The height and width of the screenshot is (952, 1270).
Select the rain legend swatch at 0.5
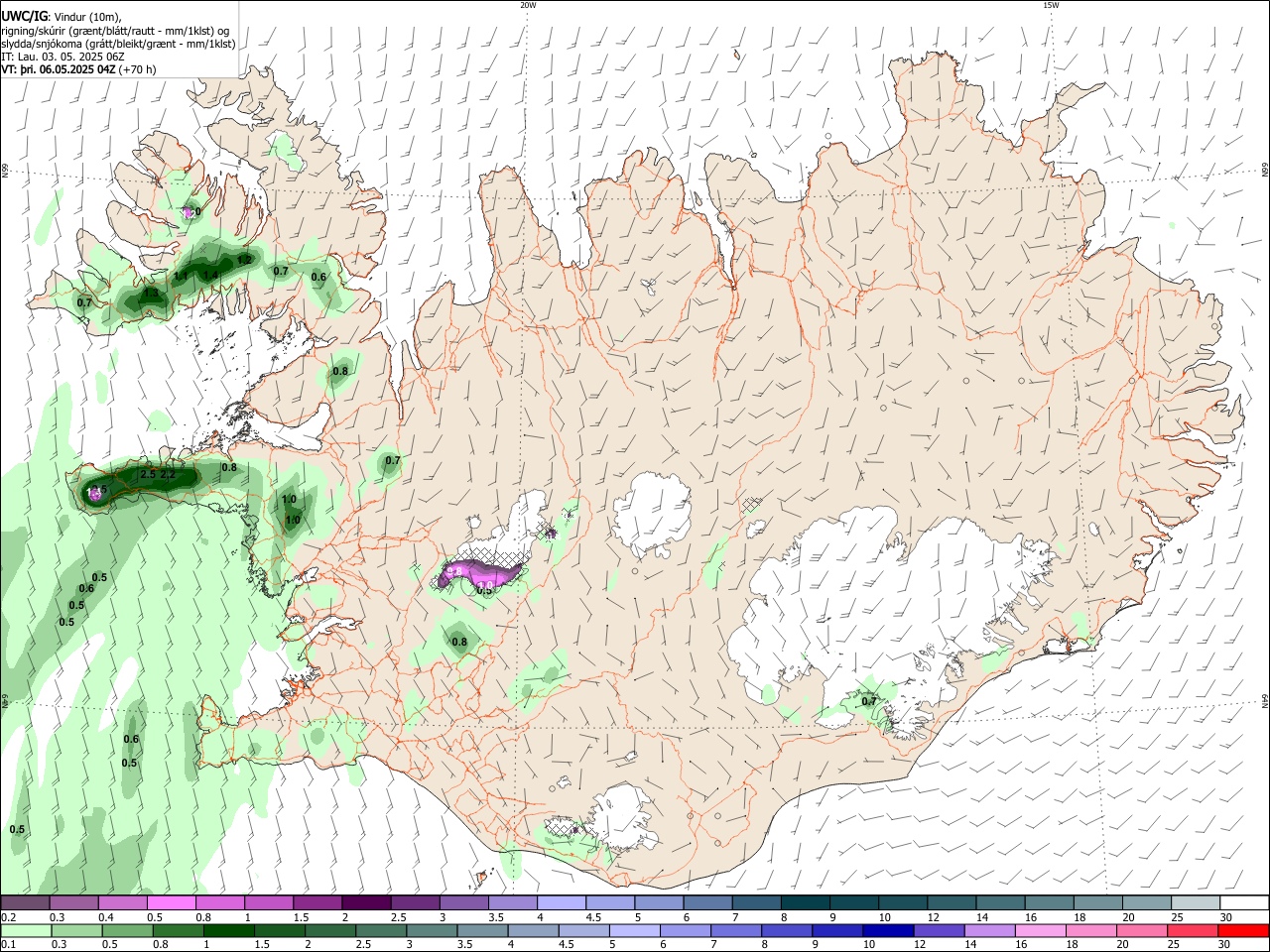tap(128, 930)
